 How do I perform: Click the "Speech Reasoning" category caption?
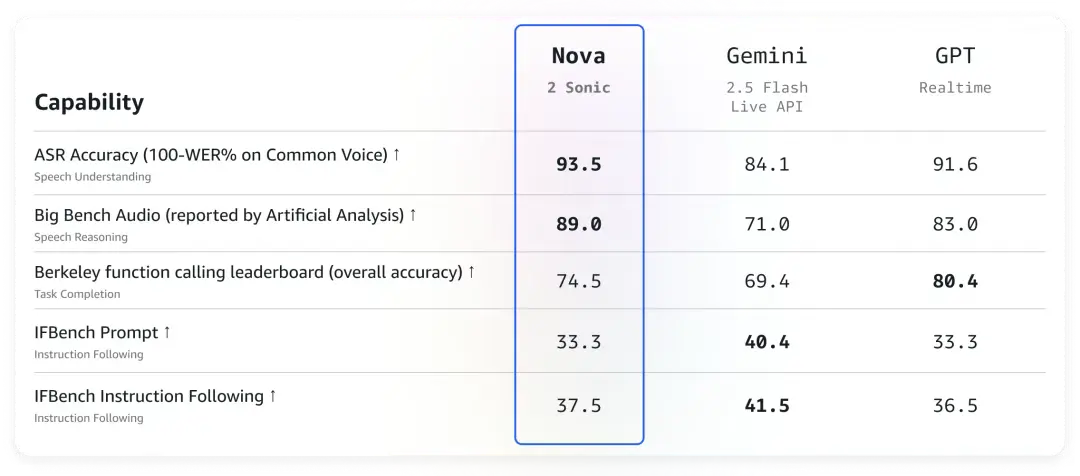tap(81, 238)
